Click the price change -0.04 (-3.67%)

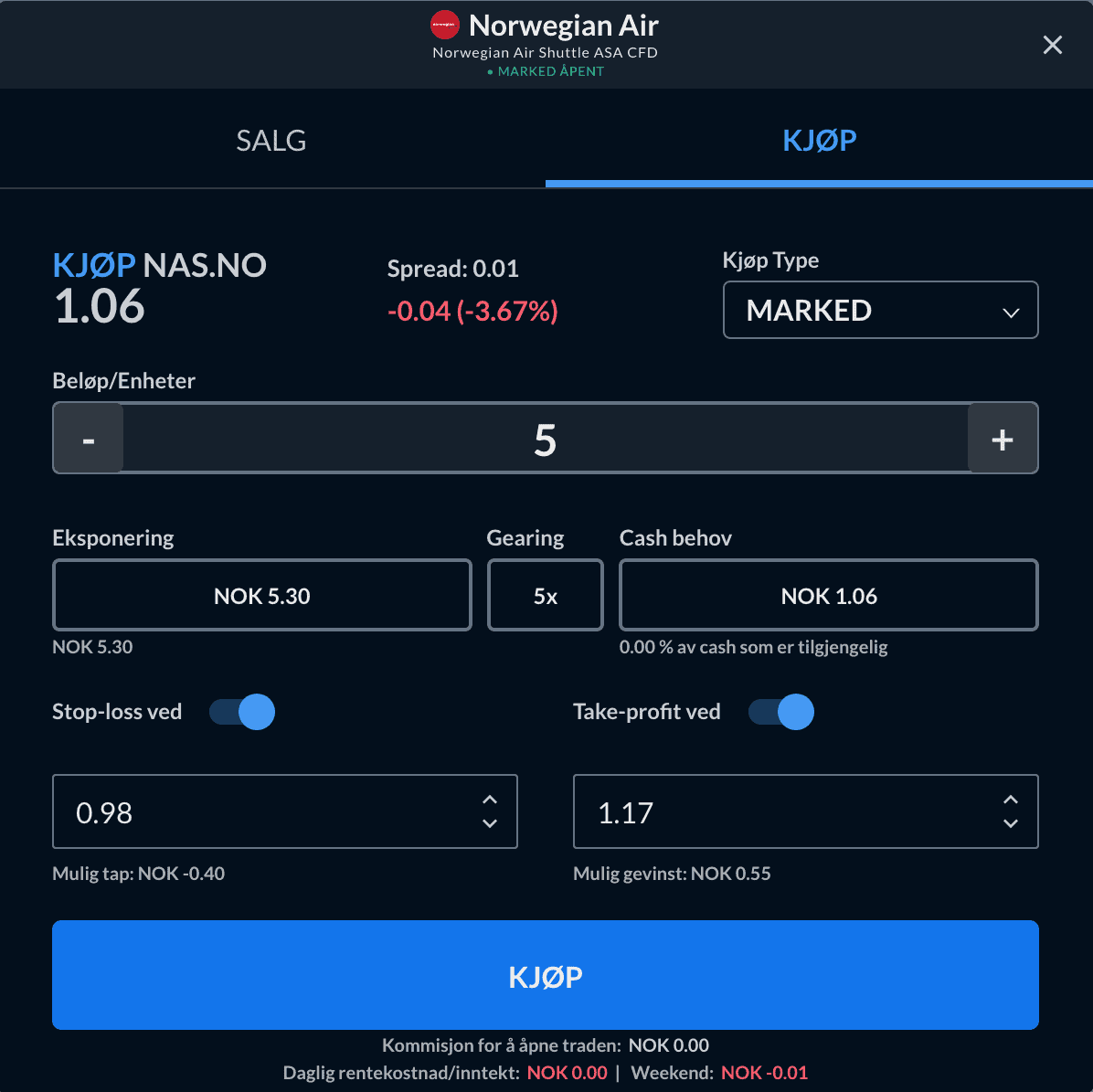(x=472, y=312)
